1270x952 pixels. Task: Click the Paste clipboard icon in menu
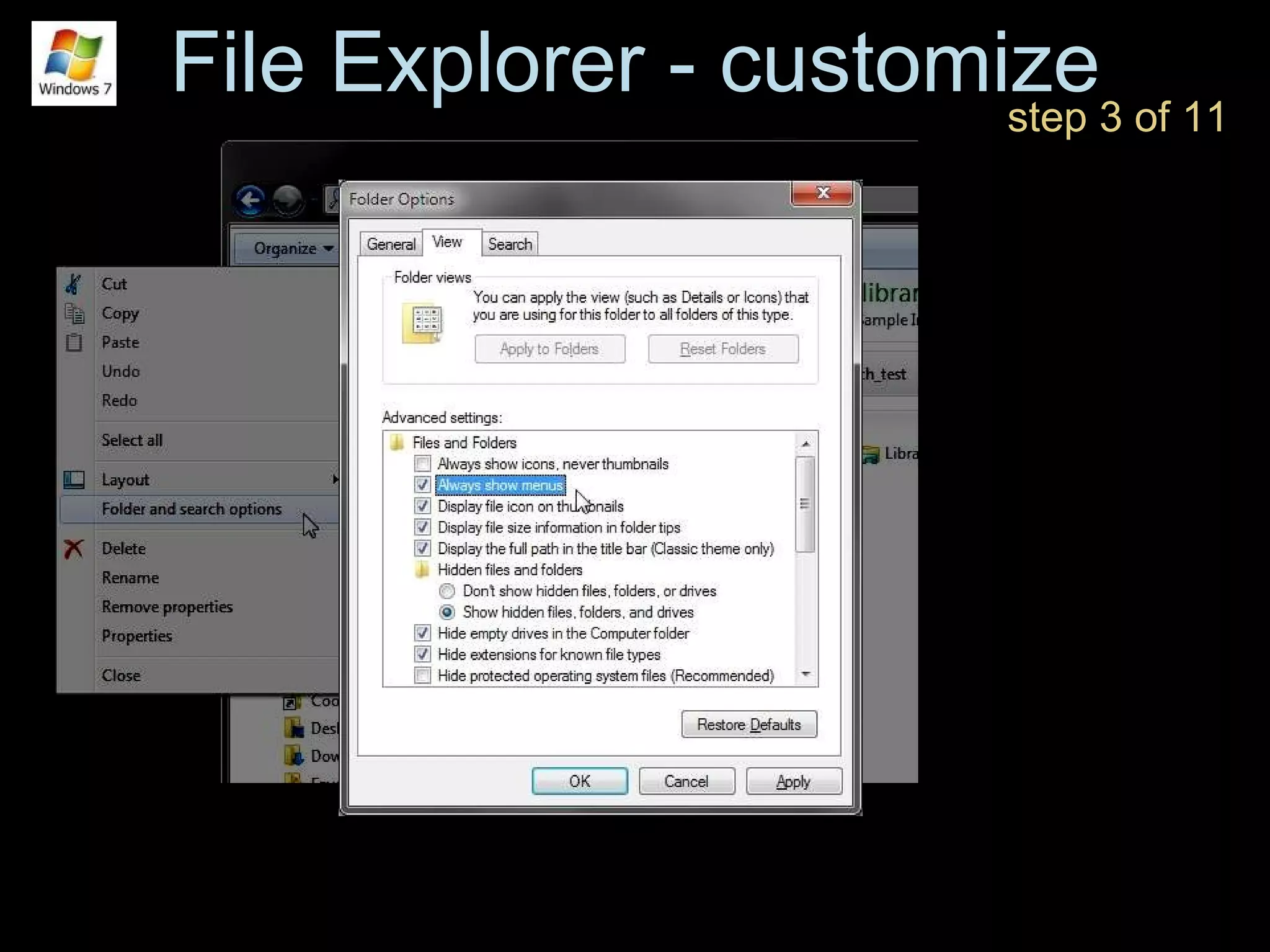(74, 342)
